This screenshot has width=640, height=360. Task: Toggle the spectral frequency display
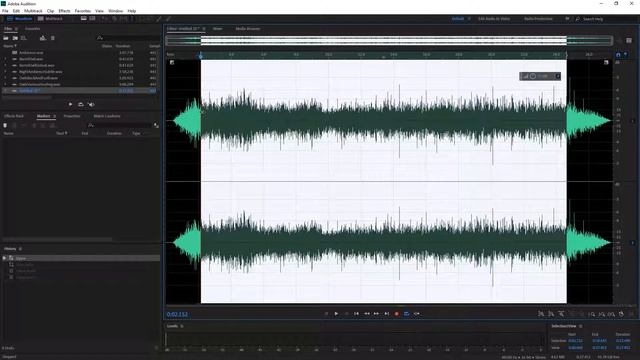coord(84,18)
